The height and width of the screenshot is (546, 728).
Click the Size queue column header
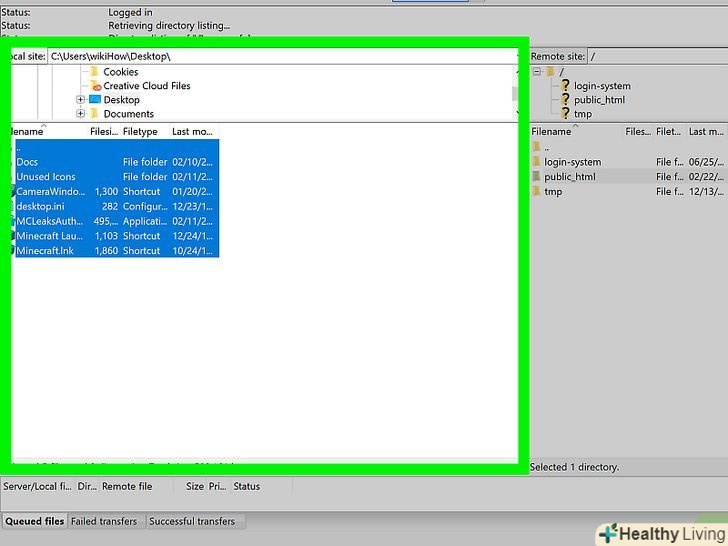(195, 487)
